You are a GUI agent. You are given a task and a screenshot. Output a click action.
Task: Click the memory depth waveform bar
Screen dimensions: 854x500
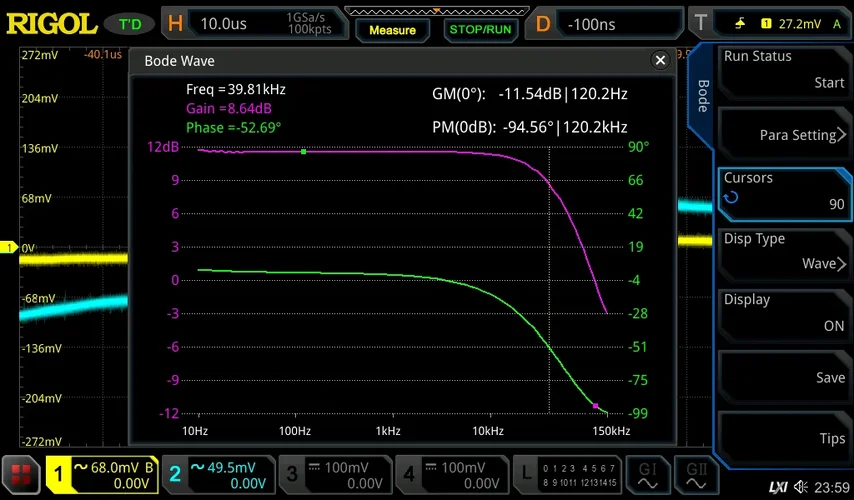(436, 11)
